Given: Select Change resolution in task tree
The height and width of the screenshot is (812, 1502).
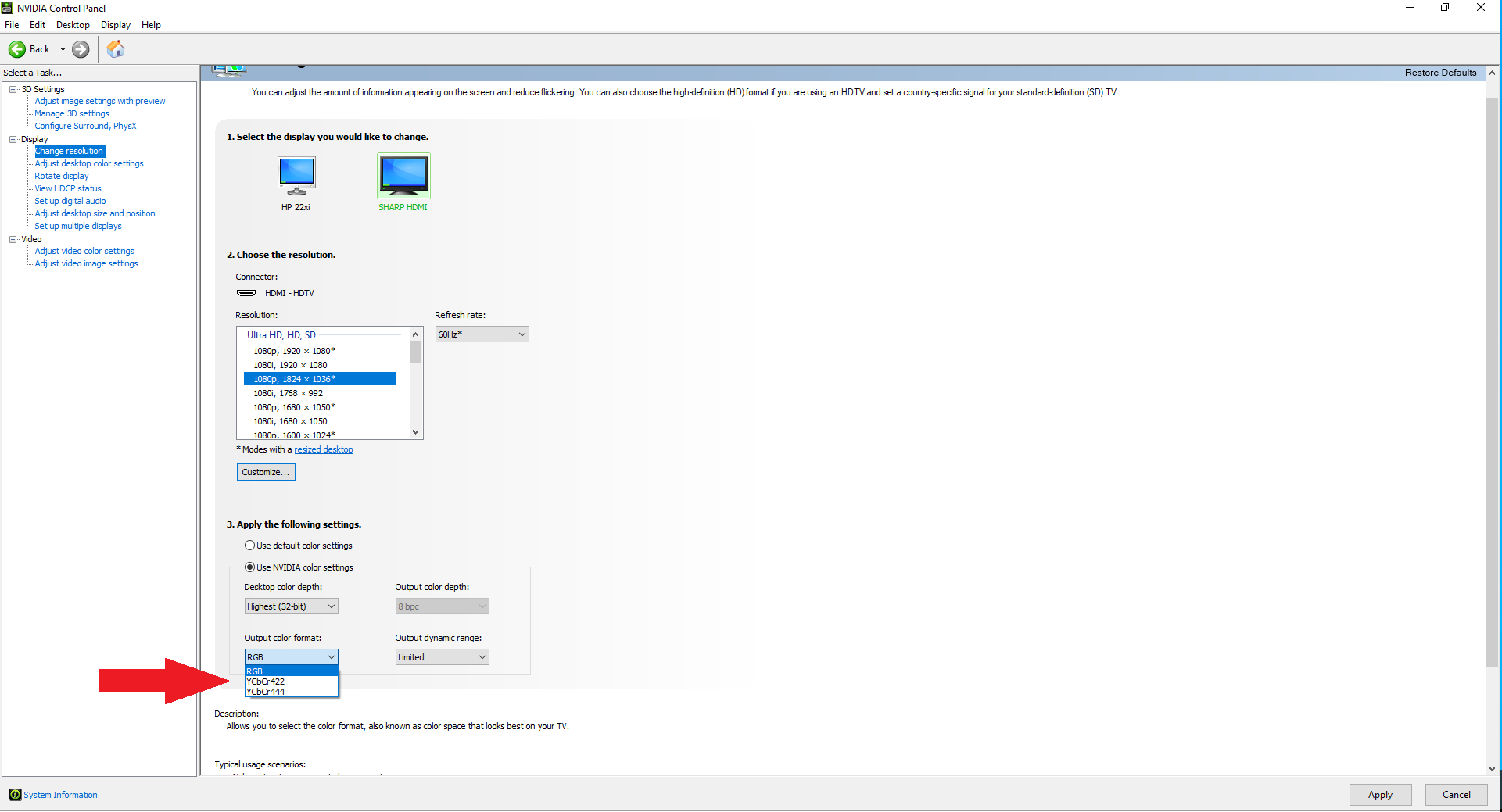Looking at the screenshot, I should tap(70, 151).
